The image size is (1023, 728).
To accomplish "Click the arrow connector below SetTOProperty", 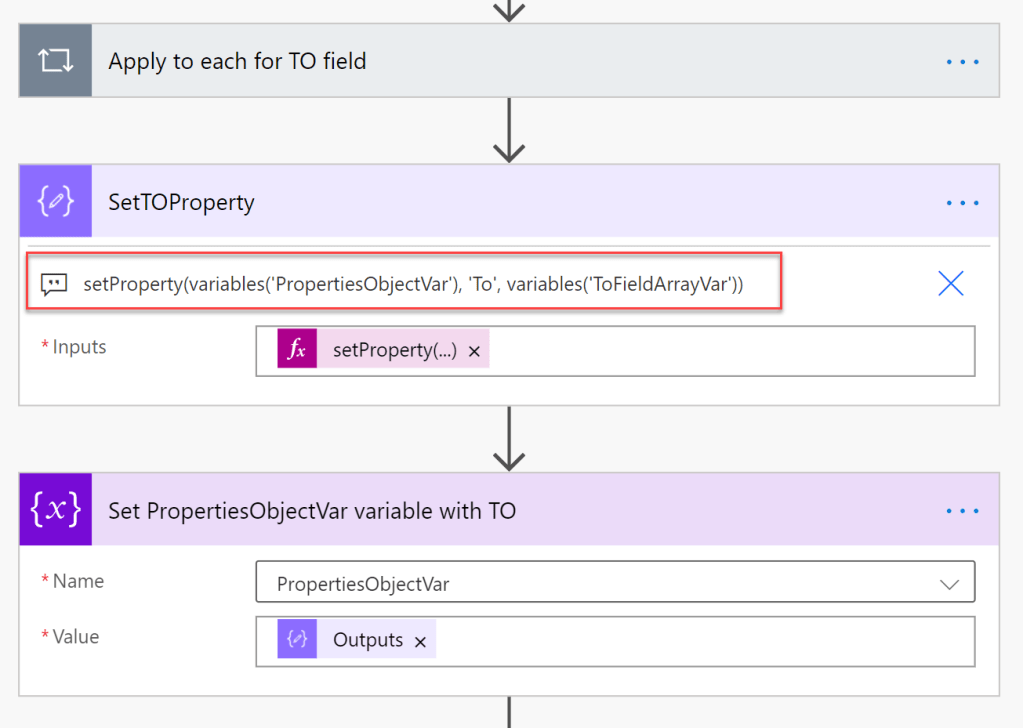I will click(509, 438).
